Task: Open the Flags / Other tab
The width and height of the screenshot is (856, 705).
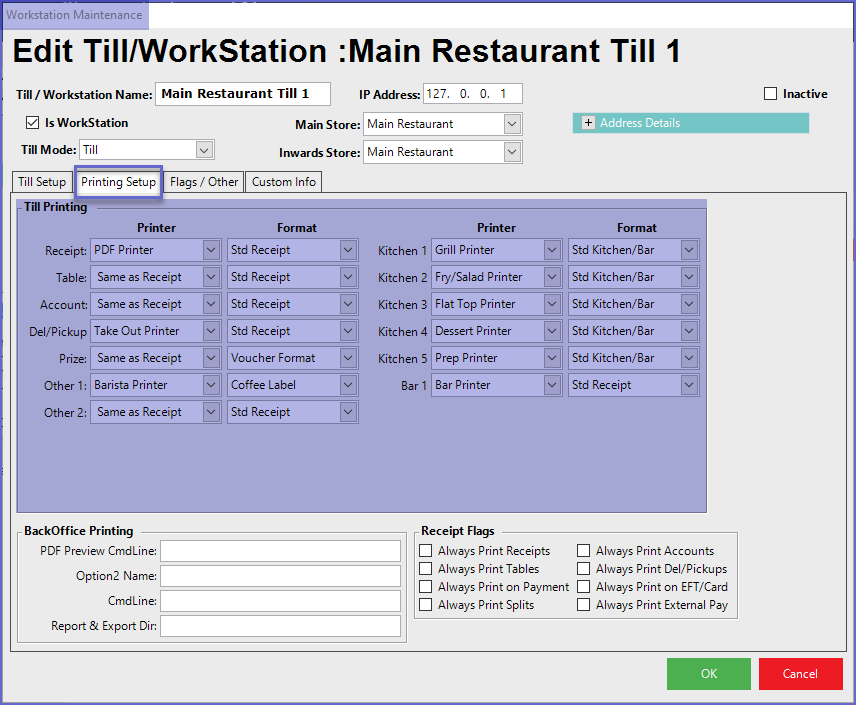Action: (204, 182)
